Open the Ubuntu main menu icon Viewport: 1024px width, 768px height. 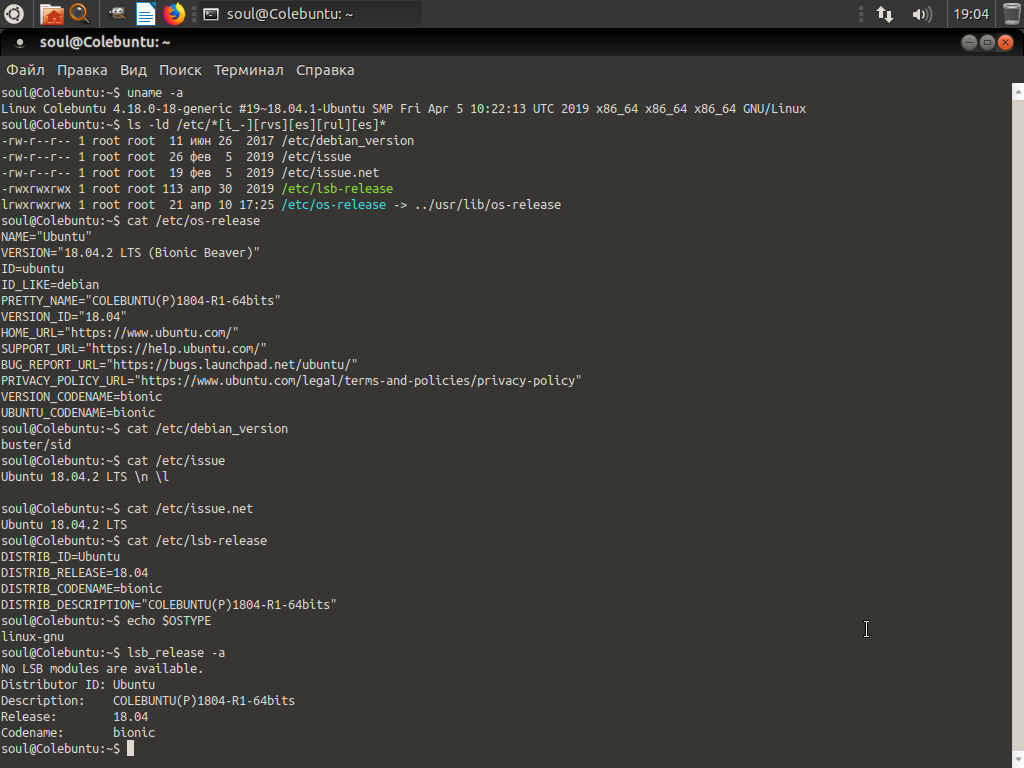tap(14, 14)
